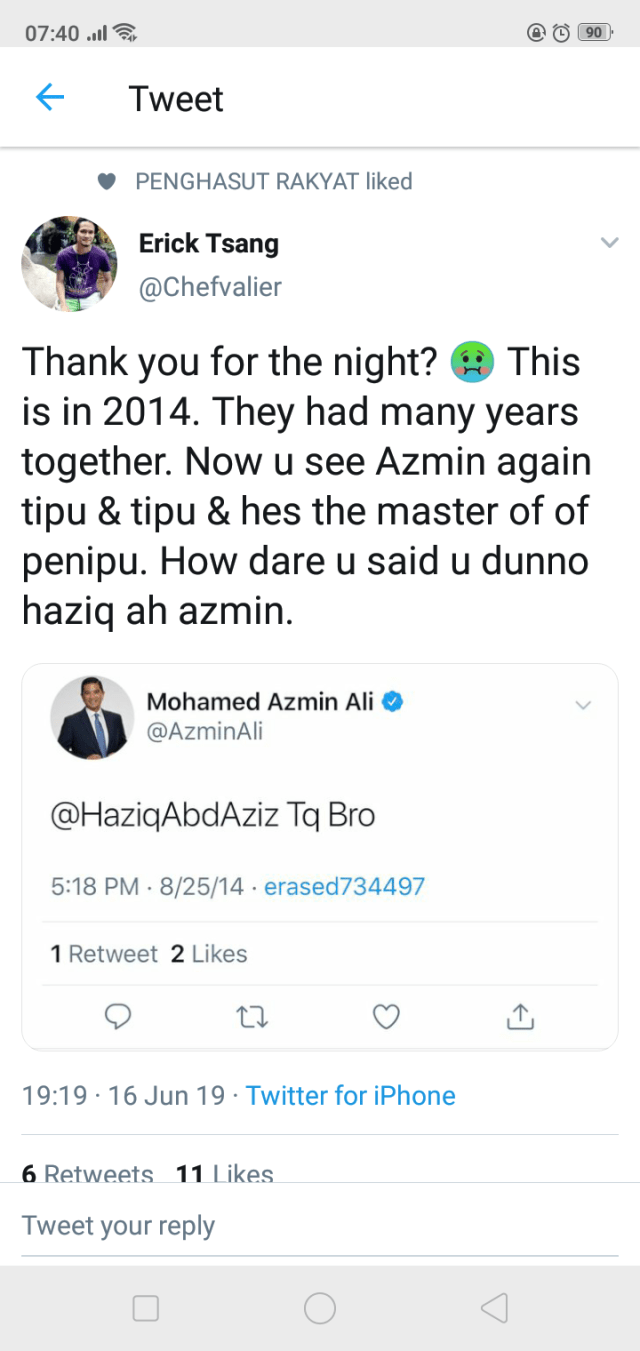Open the @AzminAli handle
The height and width of the screenshot is (1351, 640).
[205, 732]
